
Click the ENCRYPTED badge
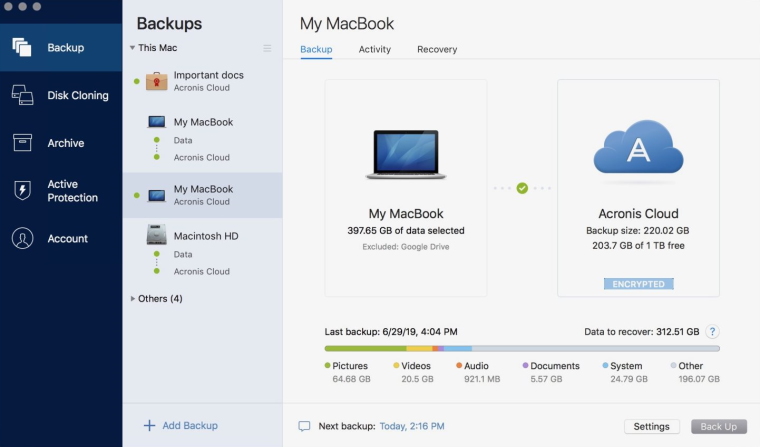(x=638, y=284)
